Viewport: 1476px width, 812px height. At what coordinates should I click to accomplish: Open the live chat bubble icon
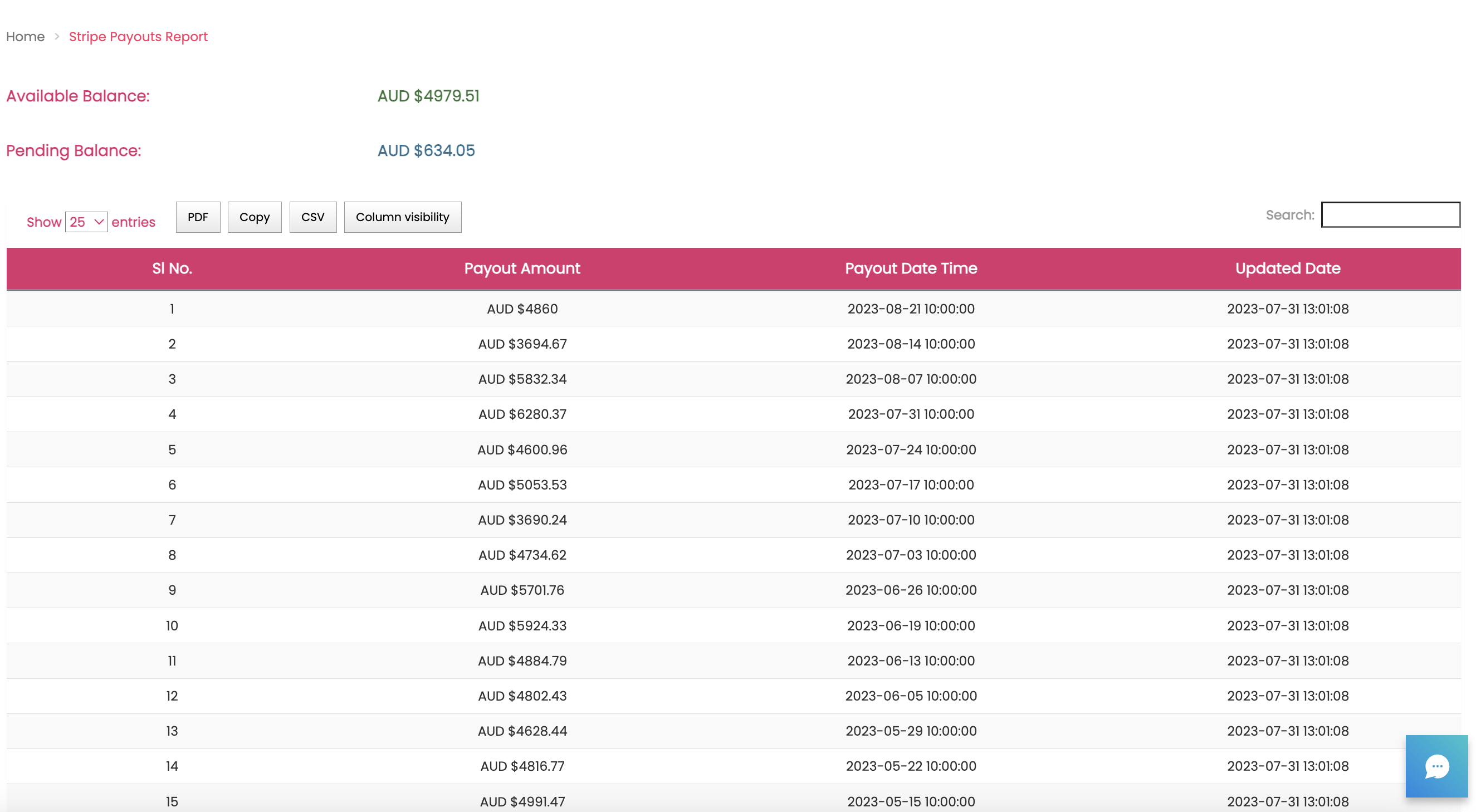[1436, 766]
